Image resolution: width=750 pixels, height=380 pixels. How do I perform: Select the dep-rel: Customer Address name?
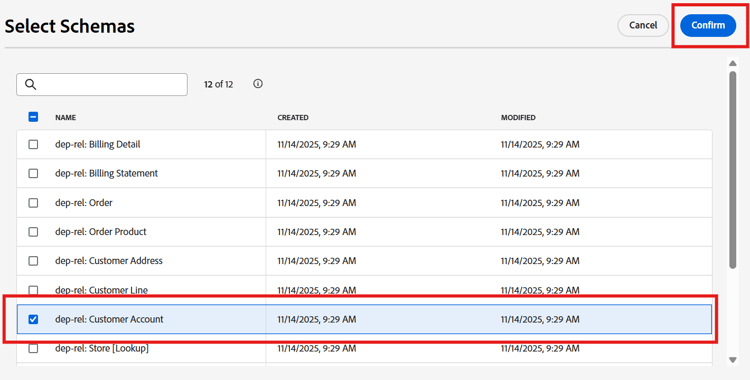109,261
